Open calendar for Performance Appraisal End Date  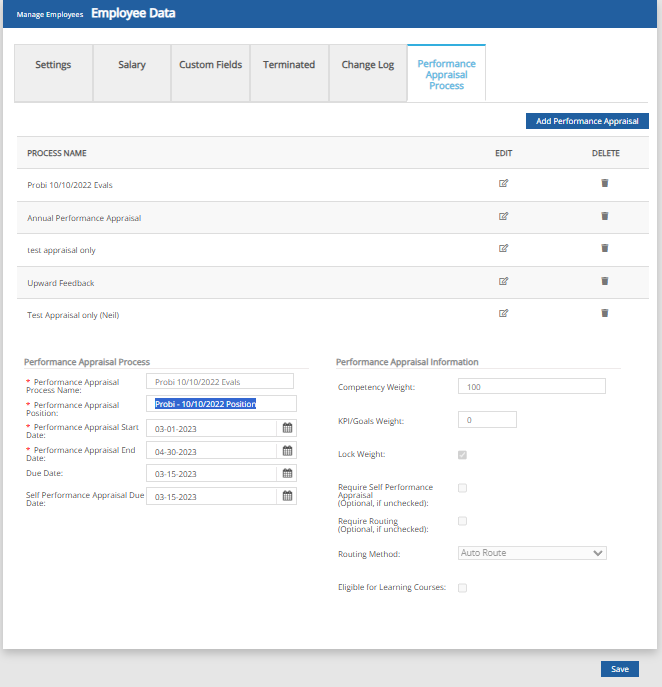pos(287,451)
